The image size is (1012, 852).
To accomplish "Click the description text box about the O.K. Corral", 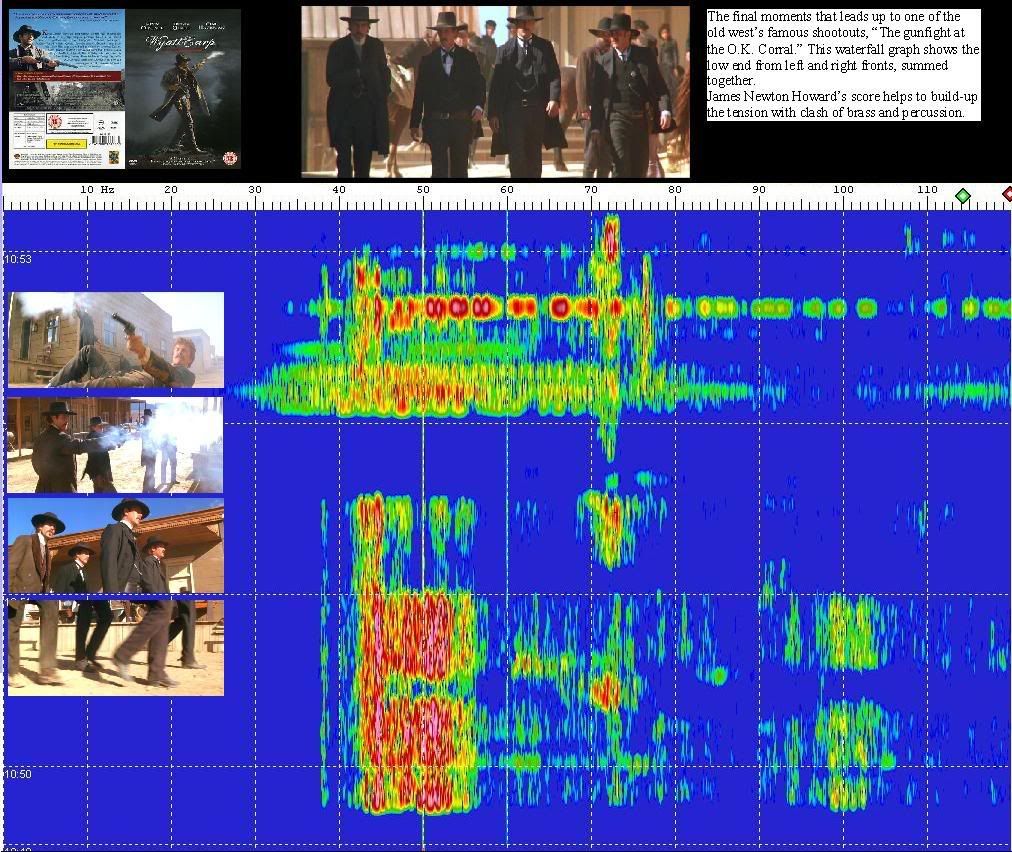I will (842, 65).
